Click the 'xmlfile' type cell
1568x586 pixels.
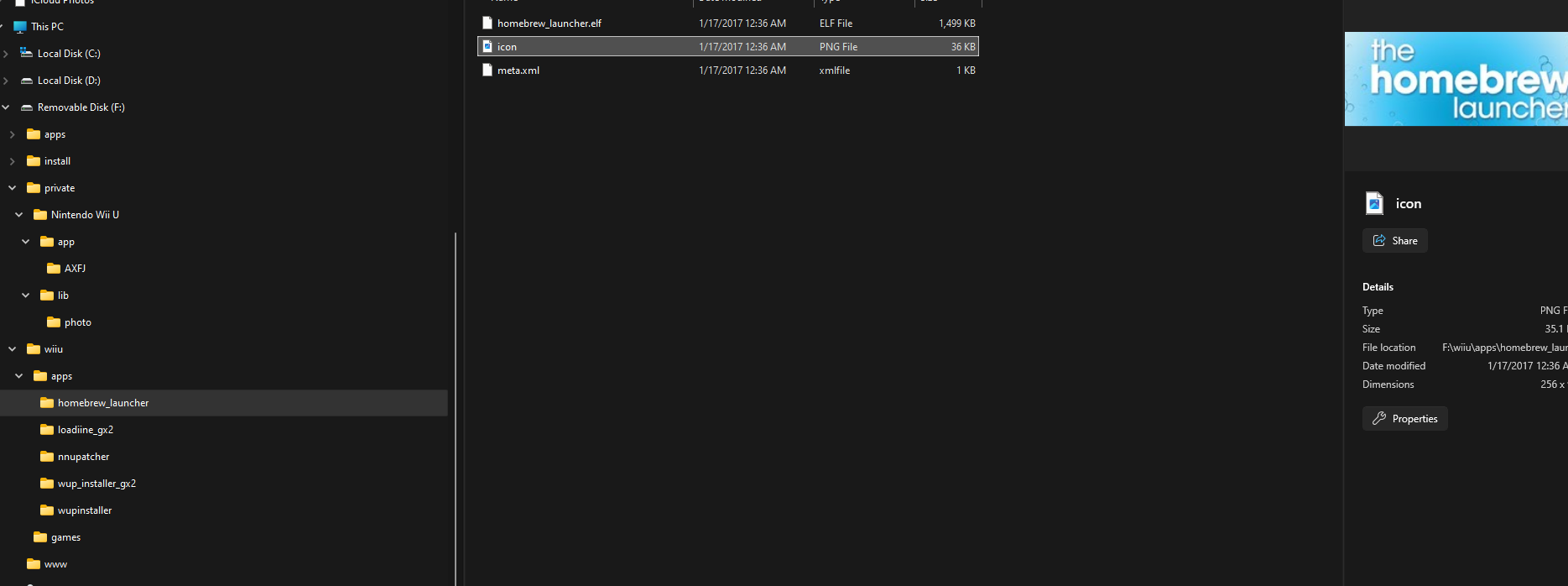coord(835,71)
